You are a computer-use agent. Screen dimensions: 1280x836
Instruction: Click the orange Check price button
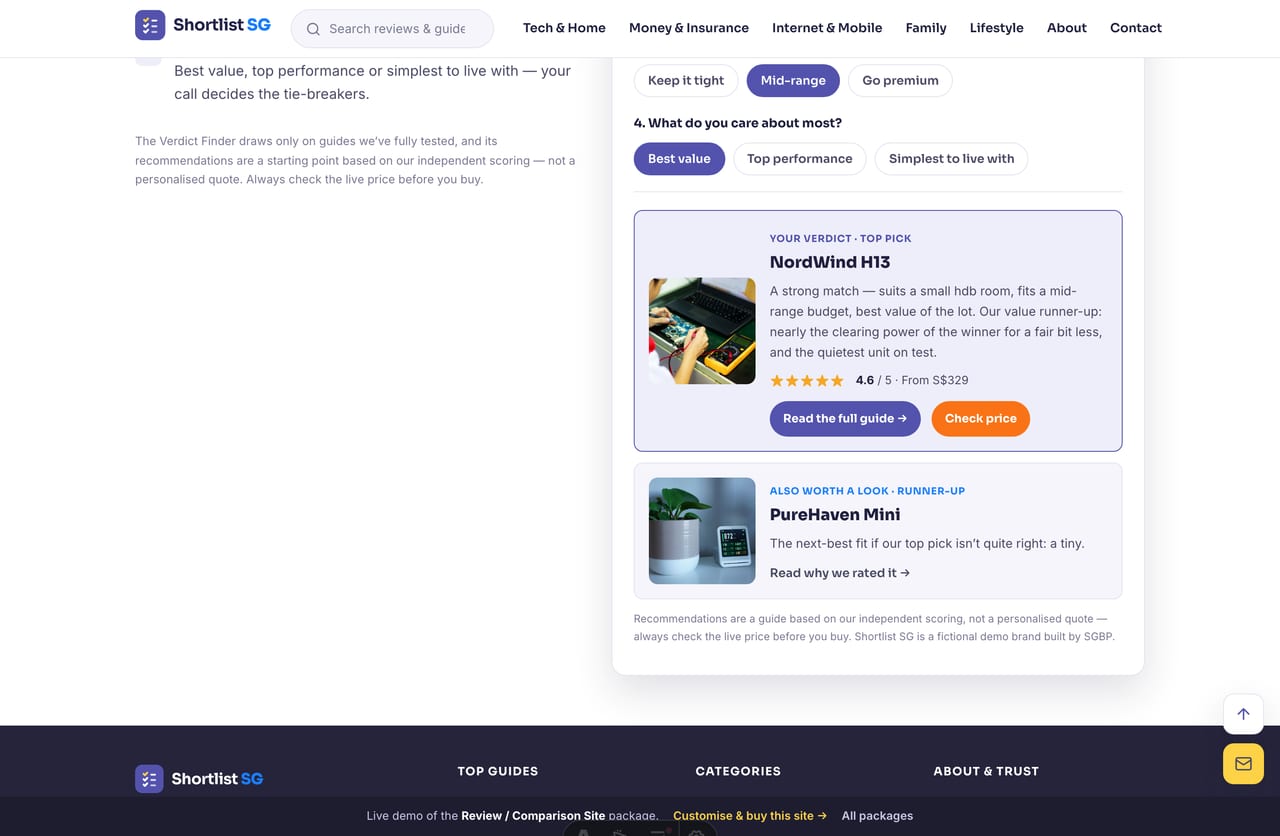click(x=980, y=419)
